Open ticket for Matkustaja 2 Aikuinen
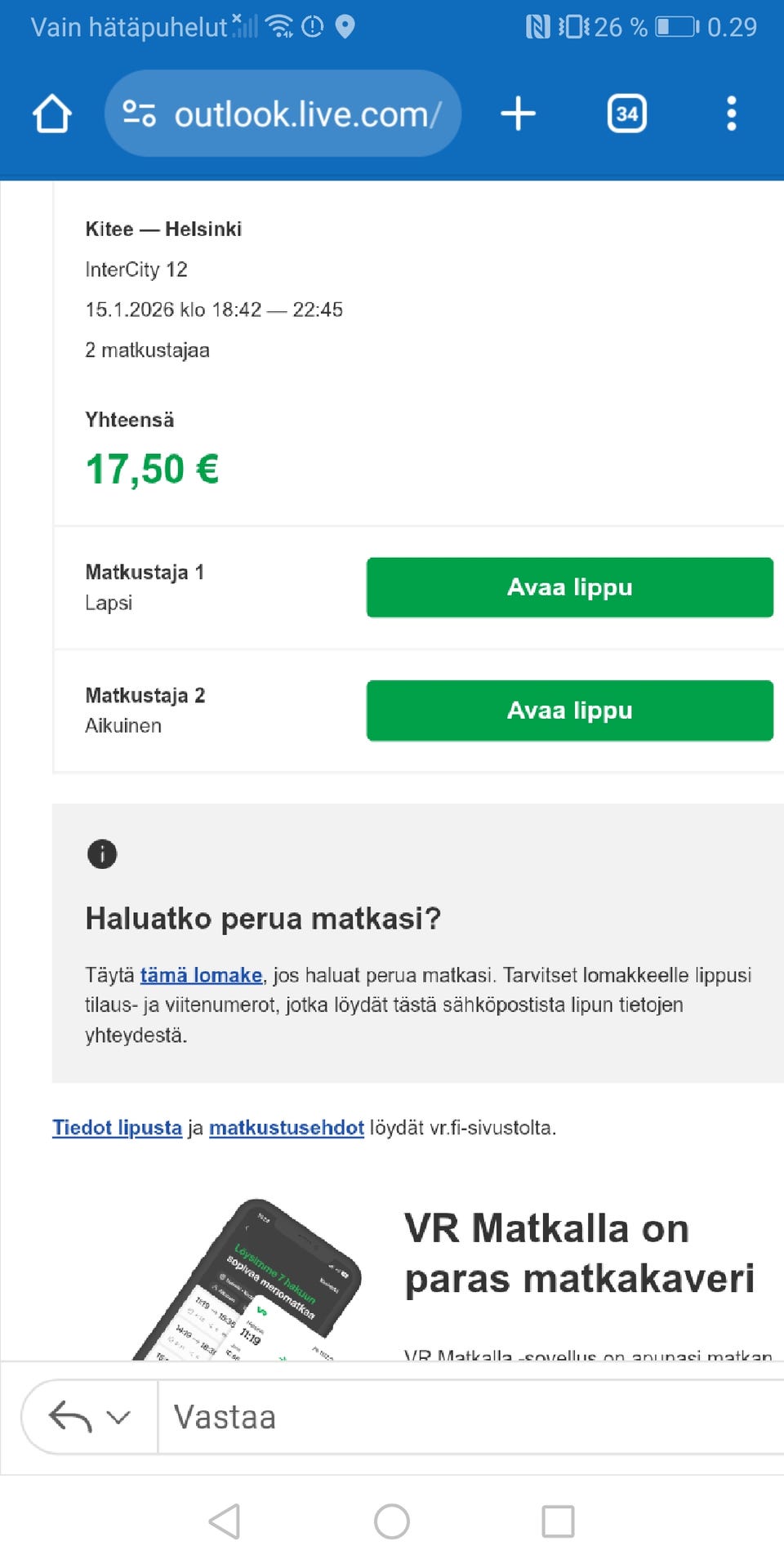This screenshot has width=784, height=1568. tap(569, 710)
